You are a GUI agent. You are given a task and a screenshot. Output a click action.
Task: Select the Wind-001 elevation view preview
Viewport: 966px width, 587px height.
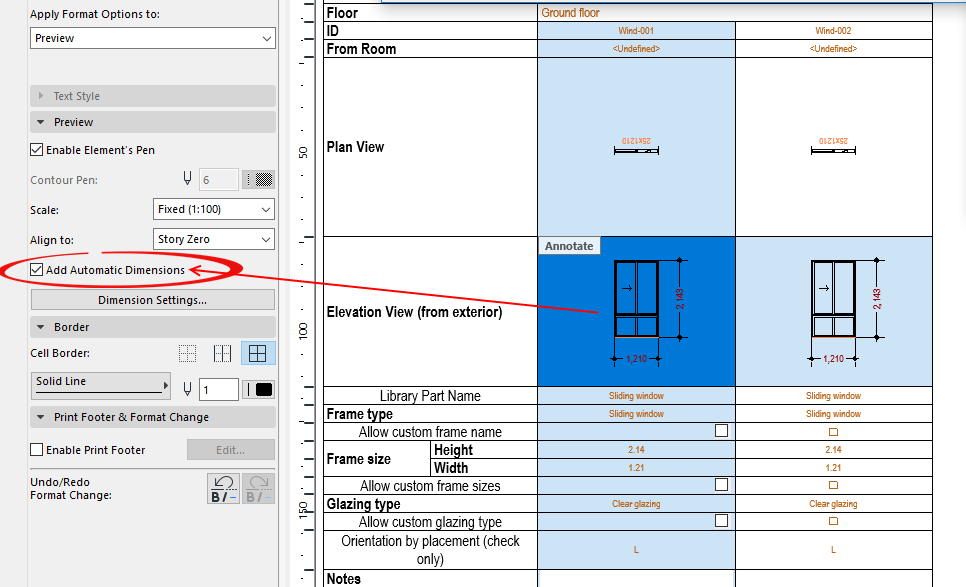[636, 312]
